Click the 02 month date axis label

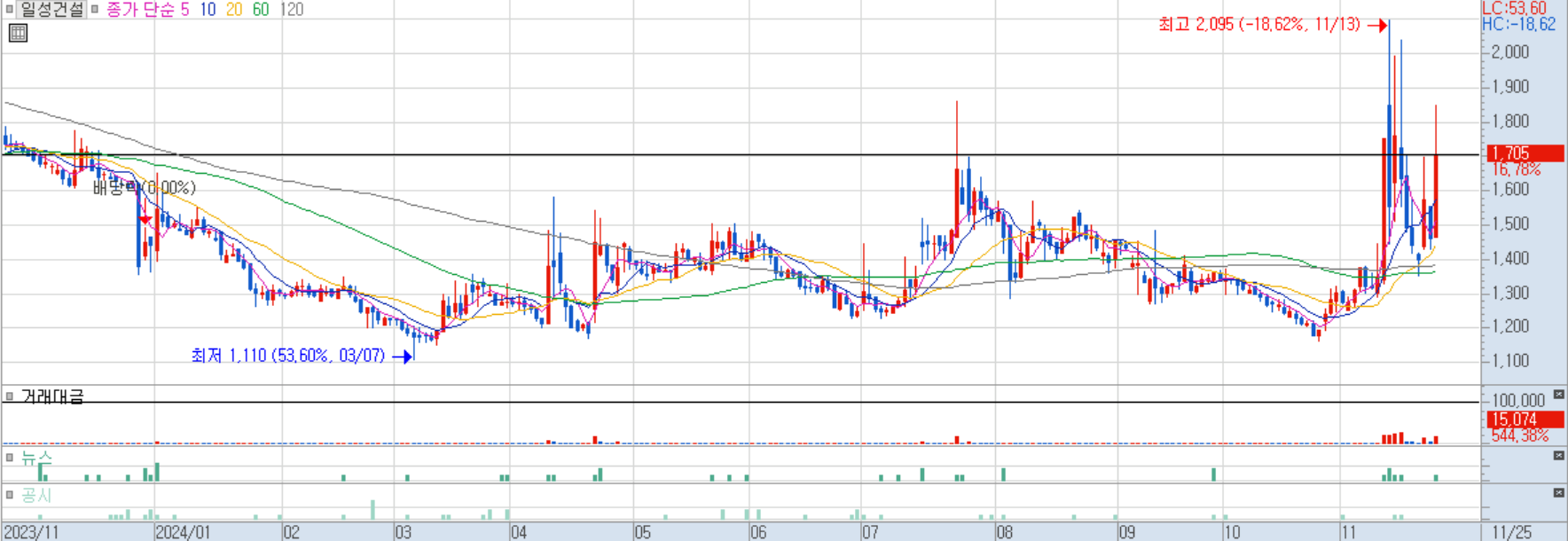291,532
